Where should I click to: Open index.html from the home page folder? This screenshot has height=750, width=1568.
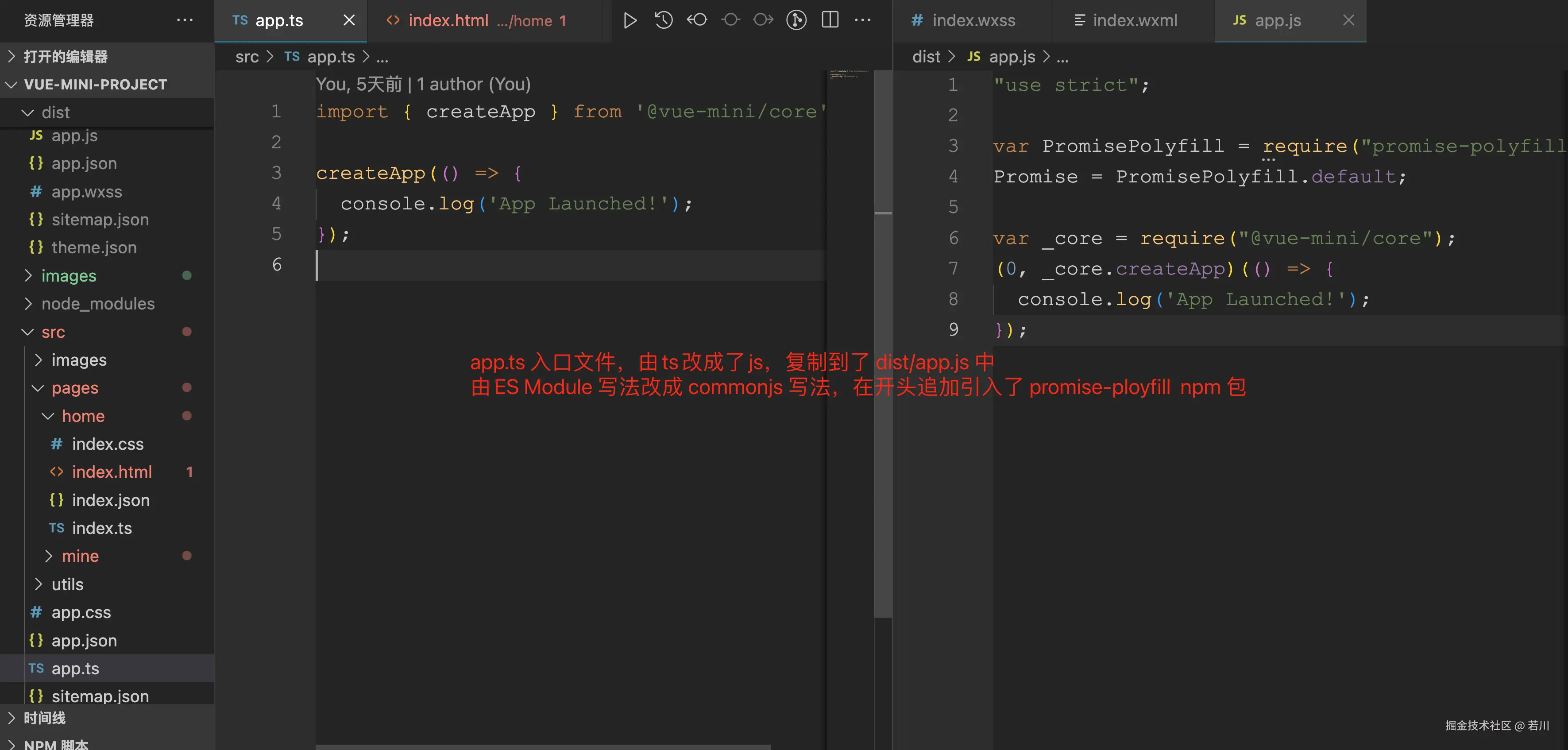112,472
